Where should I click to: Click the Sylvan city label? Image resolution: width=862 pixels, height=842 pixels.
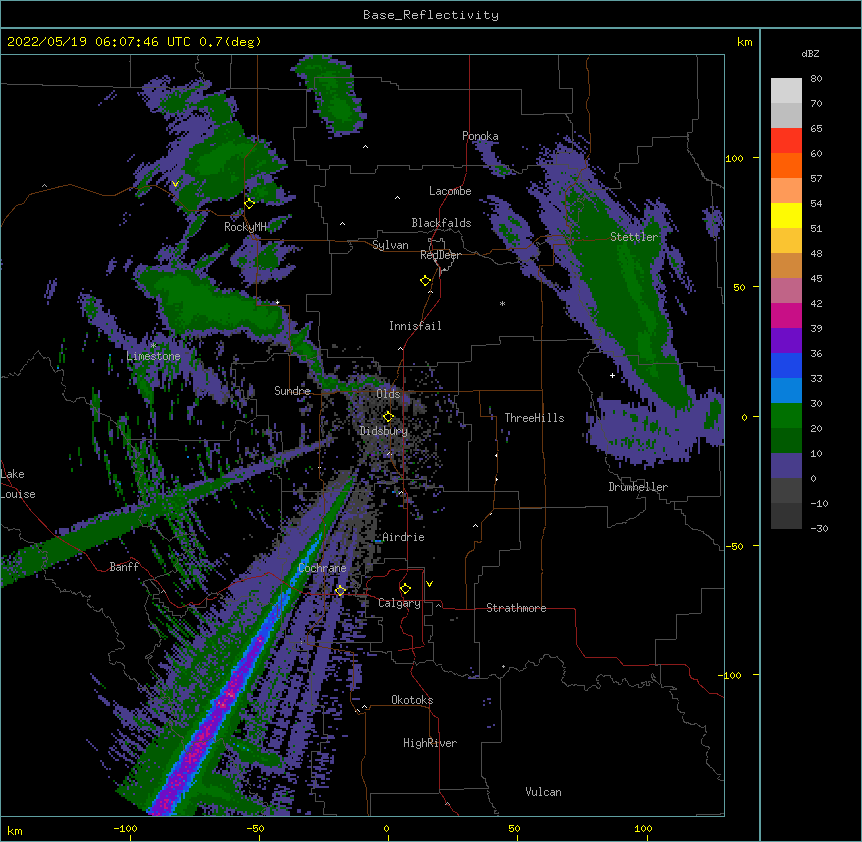point(390,245)
